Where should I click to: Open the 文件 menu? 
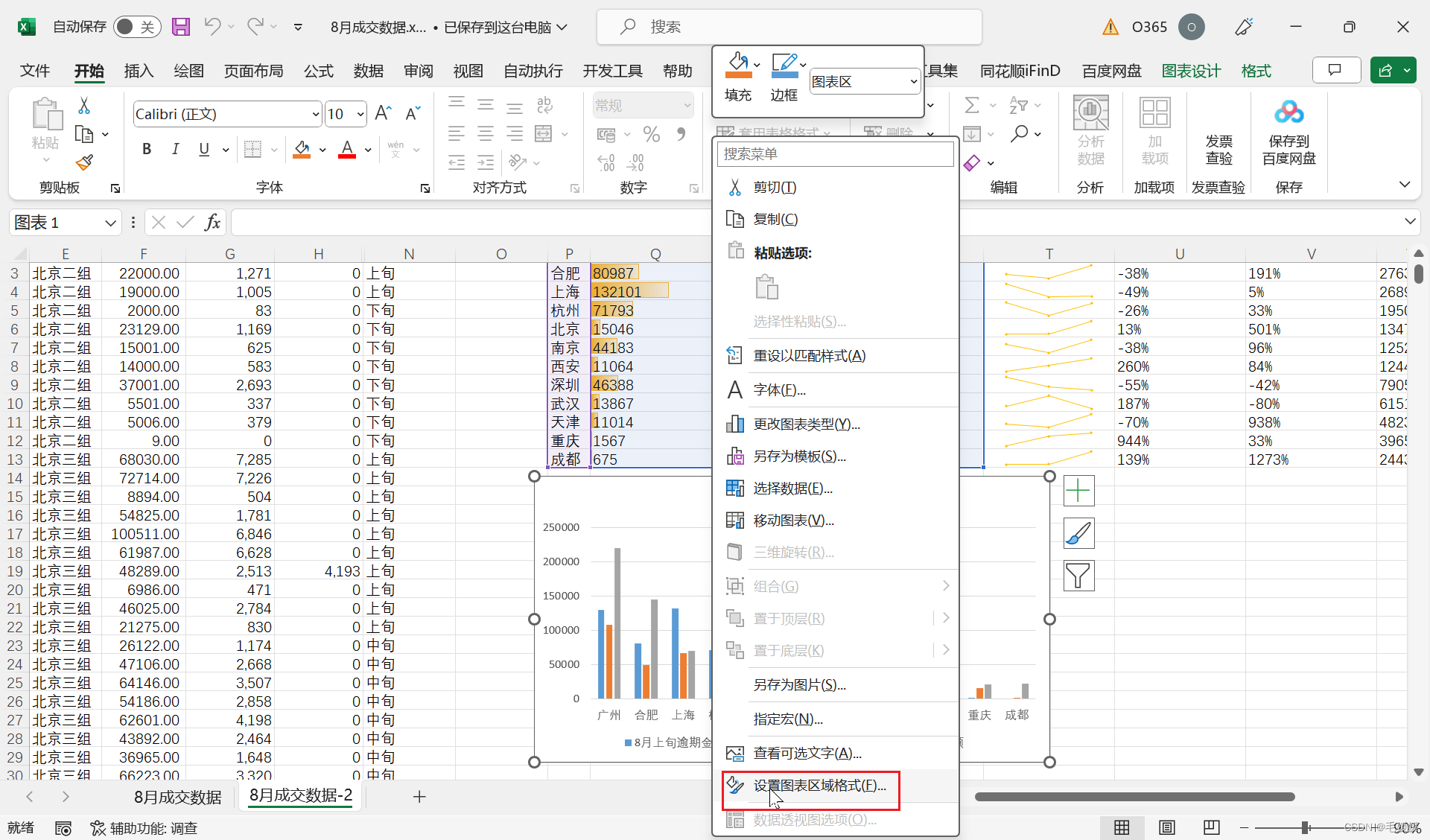[x=35, y=71]
